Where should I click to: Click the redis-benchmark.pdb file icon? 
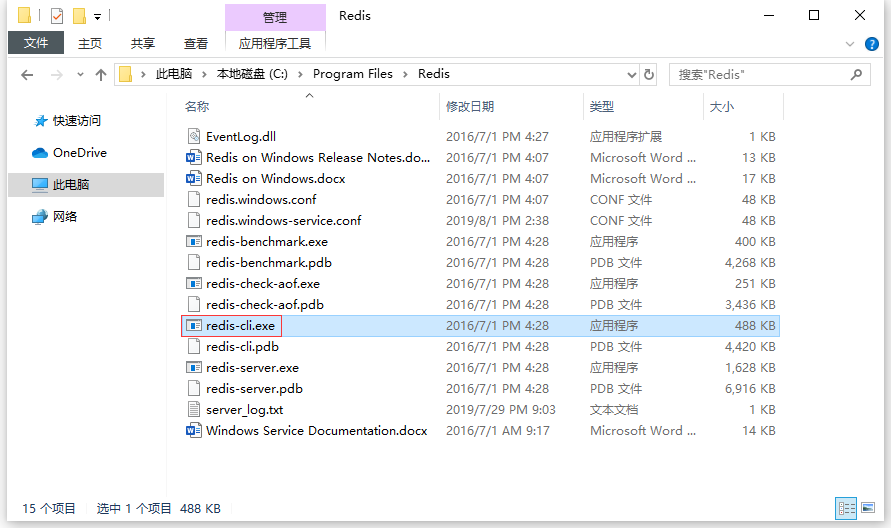pyautogui.click(x=194, y=263)
